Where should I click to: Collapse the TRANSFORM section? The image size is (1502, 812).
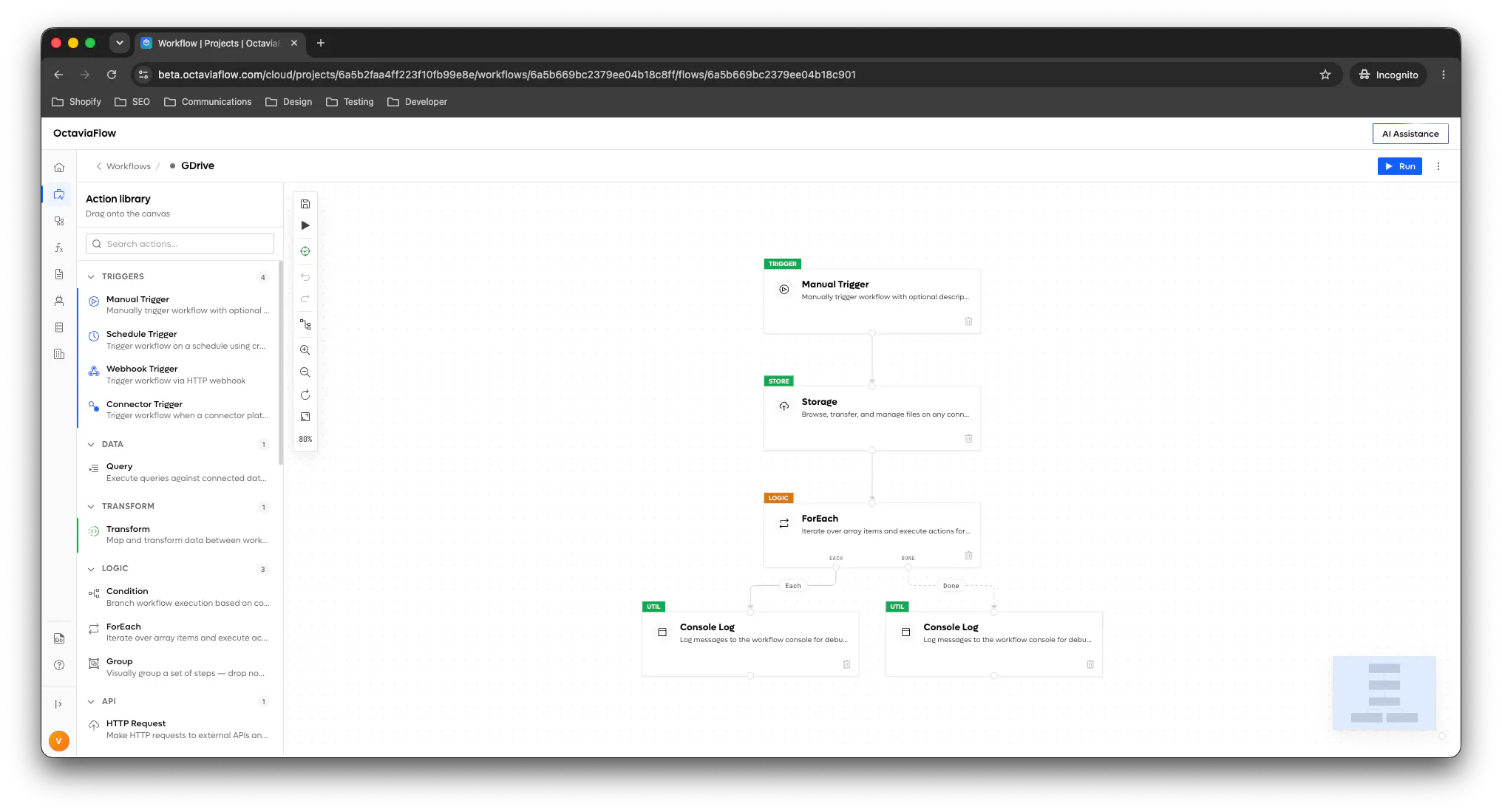click(91, 507)
